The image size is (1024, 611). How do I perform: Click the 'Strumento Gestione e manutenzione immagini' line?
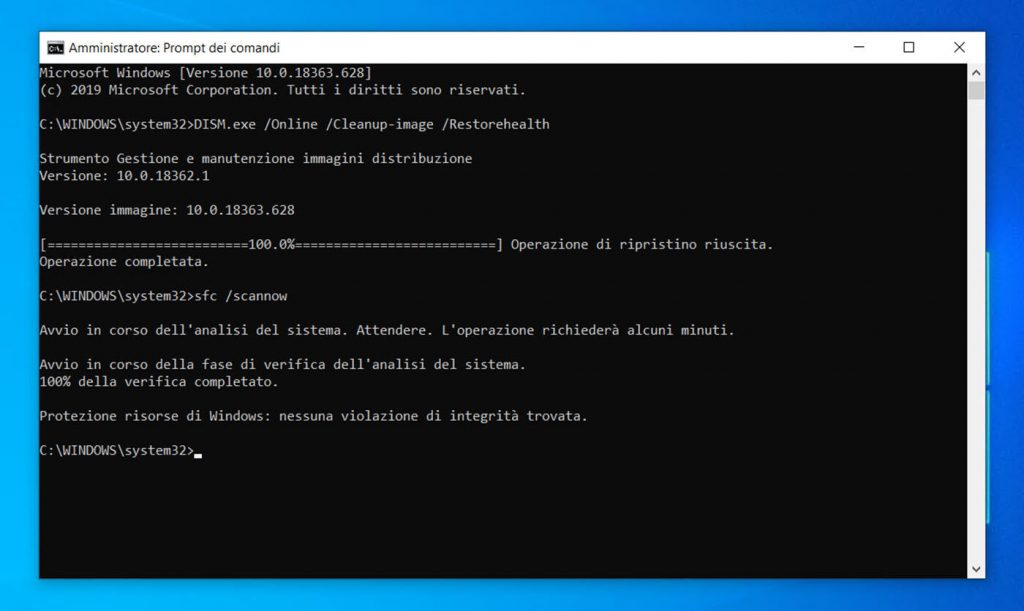click(255, 158)
